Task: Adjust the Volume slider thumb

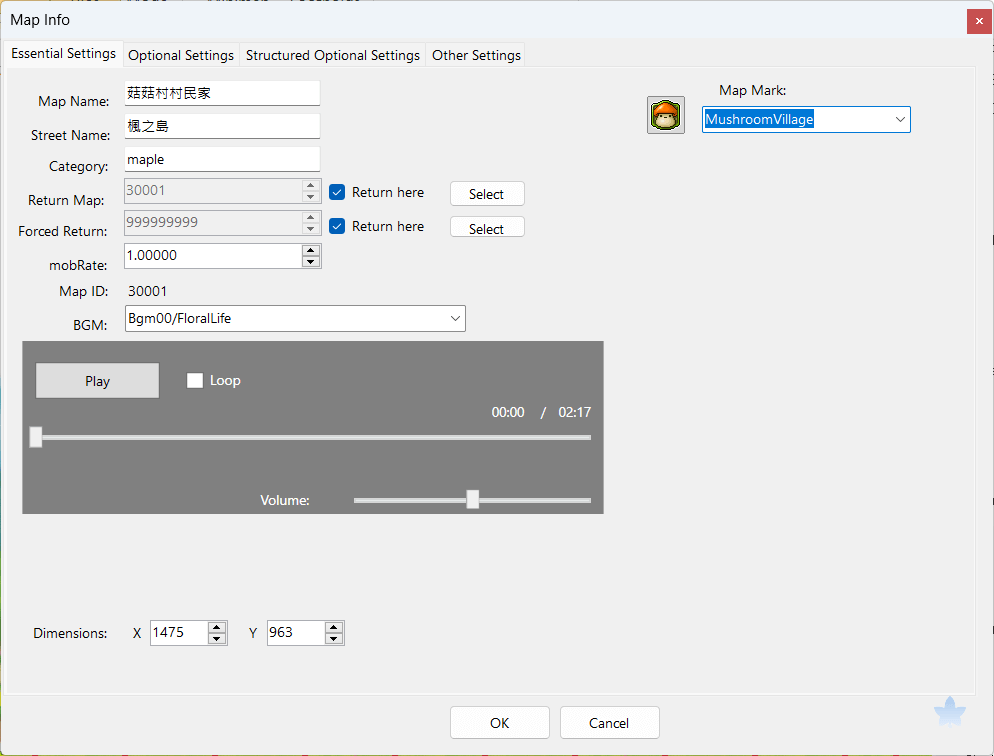Action: click(472, 499)
